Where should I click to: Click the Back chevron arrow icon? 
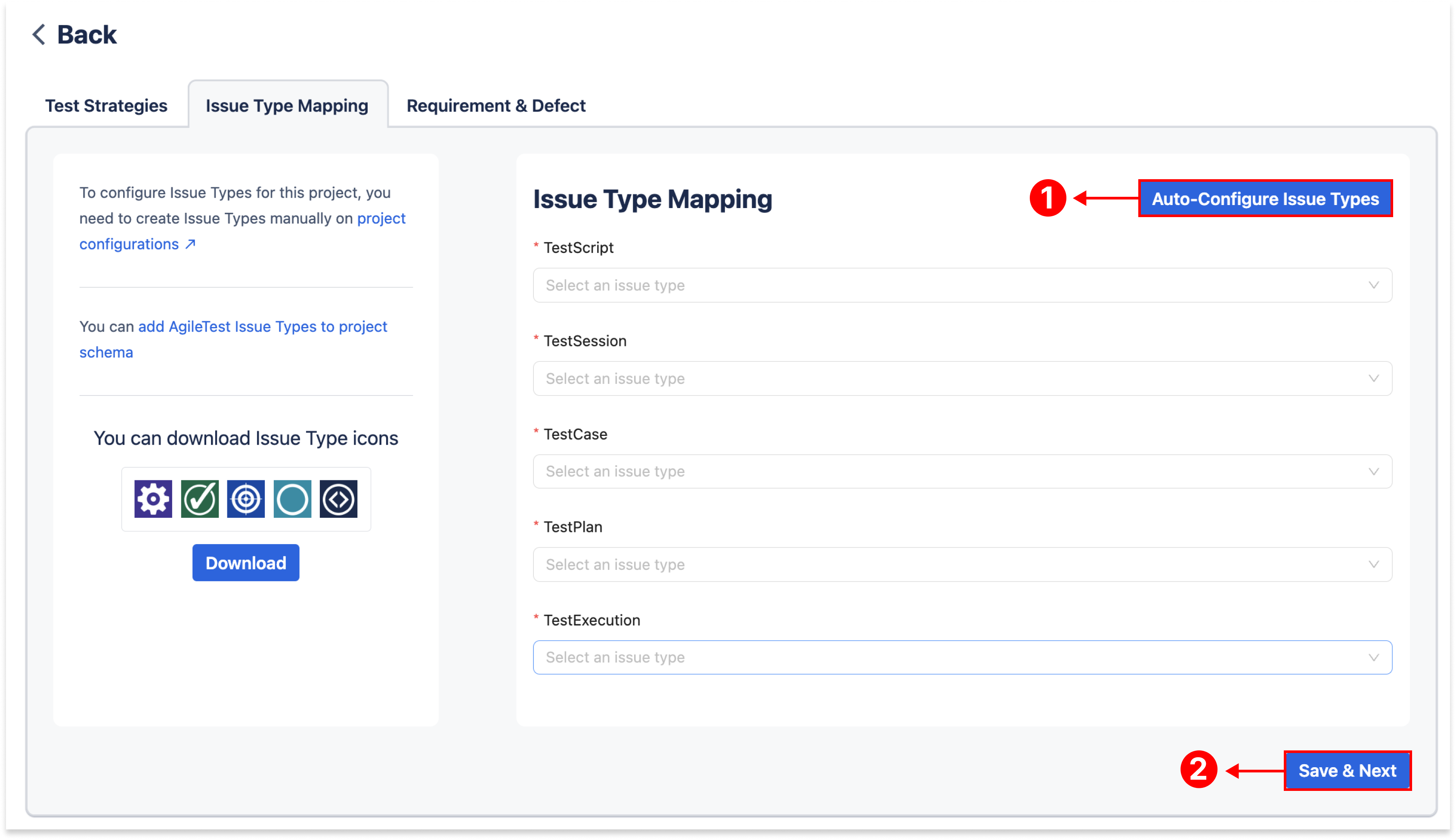click(x=39, y=34)
